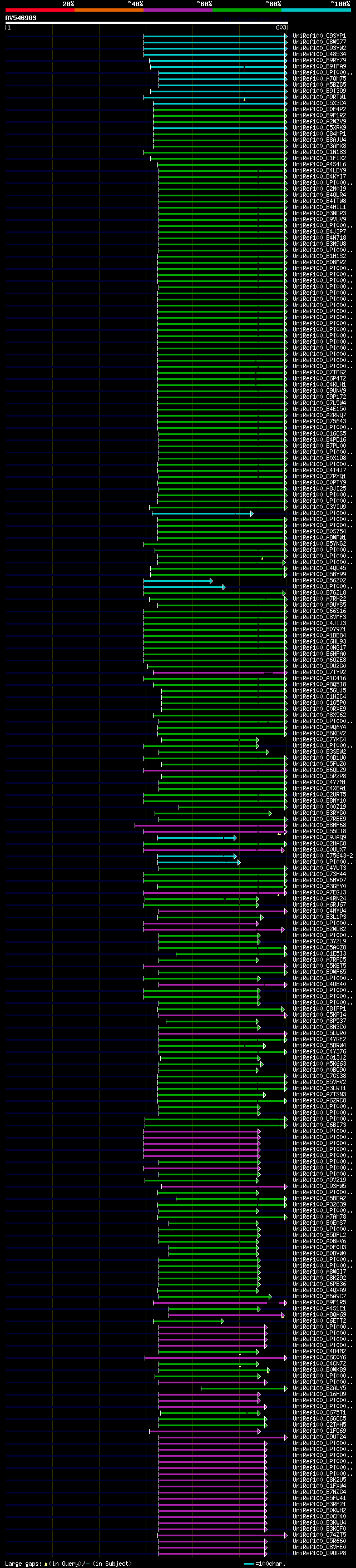
Task: Open hit UniRef100_C9JAQ9
Action: [x=319, y=838]
